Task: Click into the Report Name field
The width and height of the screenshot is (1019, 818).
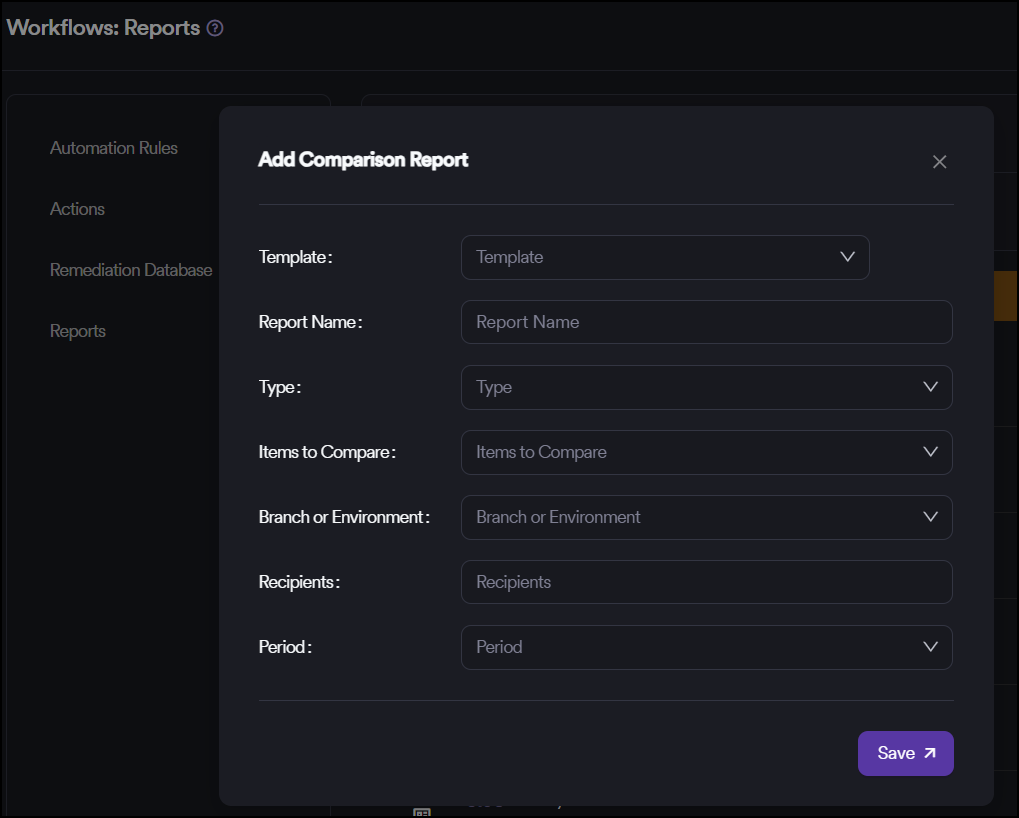Action: [x=706, y=322]
